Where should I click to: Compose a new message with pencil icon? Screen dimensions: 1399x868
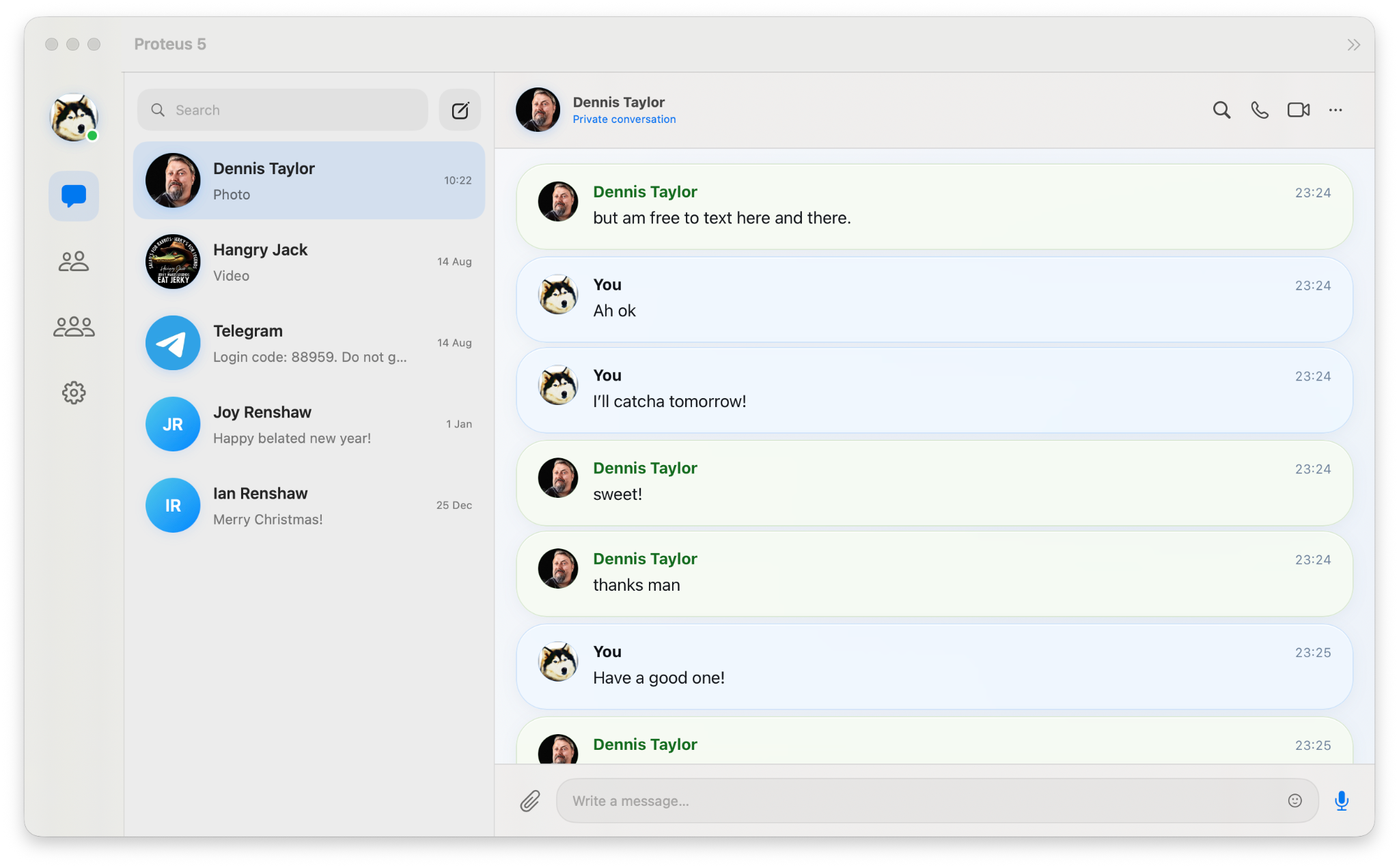point(460,110)
